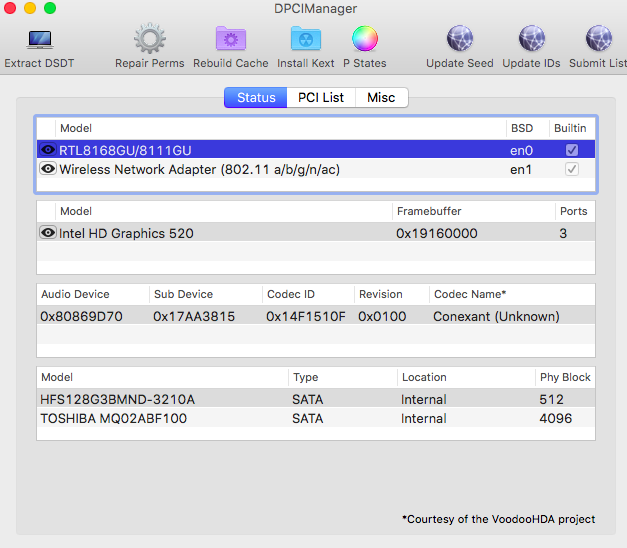
Task: Select Wireless Network Adapter (802.11 a/b/g/n/ac) row
Action: tap(316, 169)
